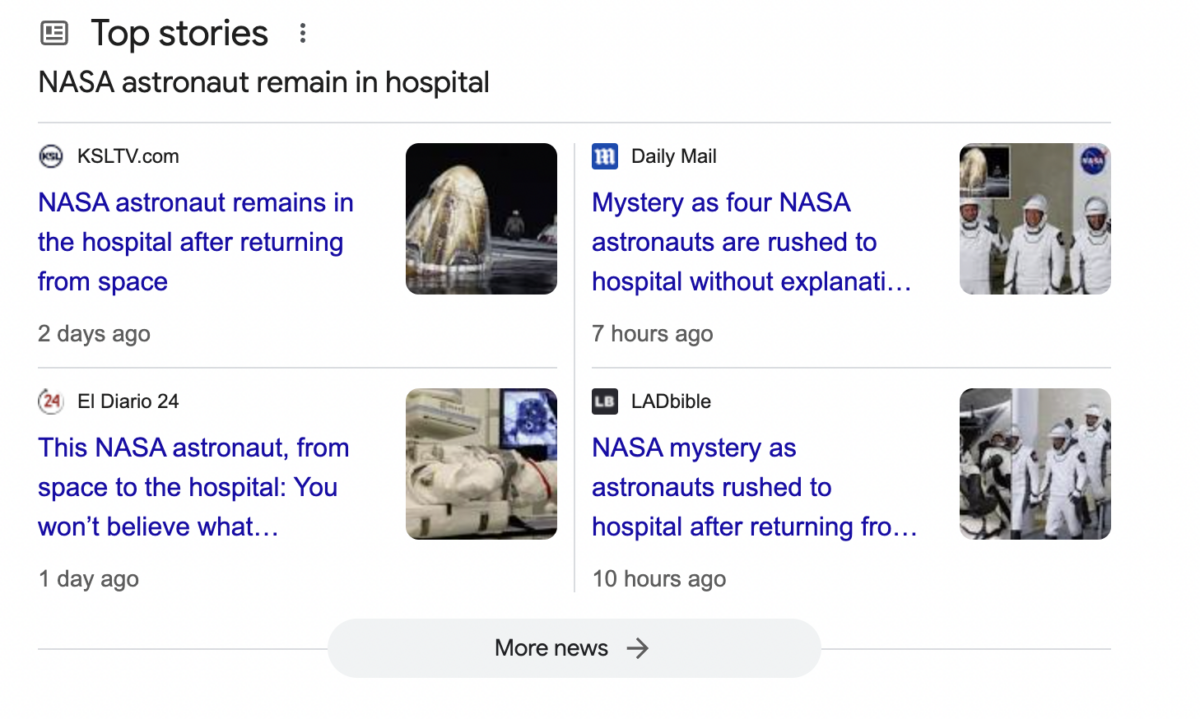The image size is (1200, 719).
Task: Click the LADbible story thumbnail
Action: point(1035,464)
